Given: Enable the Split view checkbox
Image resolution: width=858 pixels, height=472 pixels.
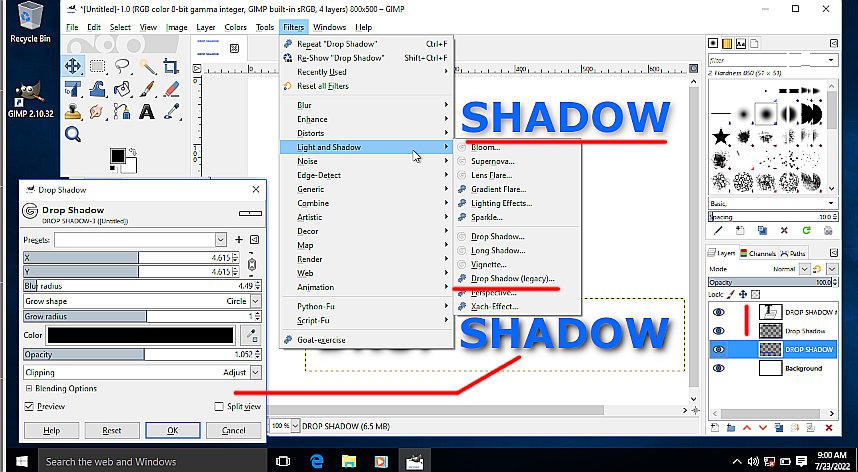Looking at the screenshot, I should coord(219,406).
